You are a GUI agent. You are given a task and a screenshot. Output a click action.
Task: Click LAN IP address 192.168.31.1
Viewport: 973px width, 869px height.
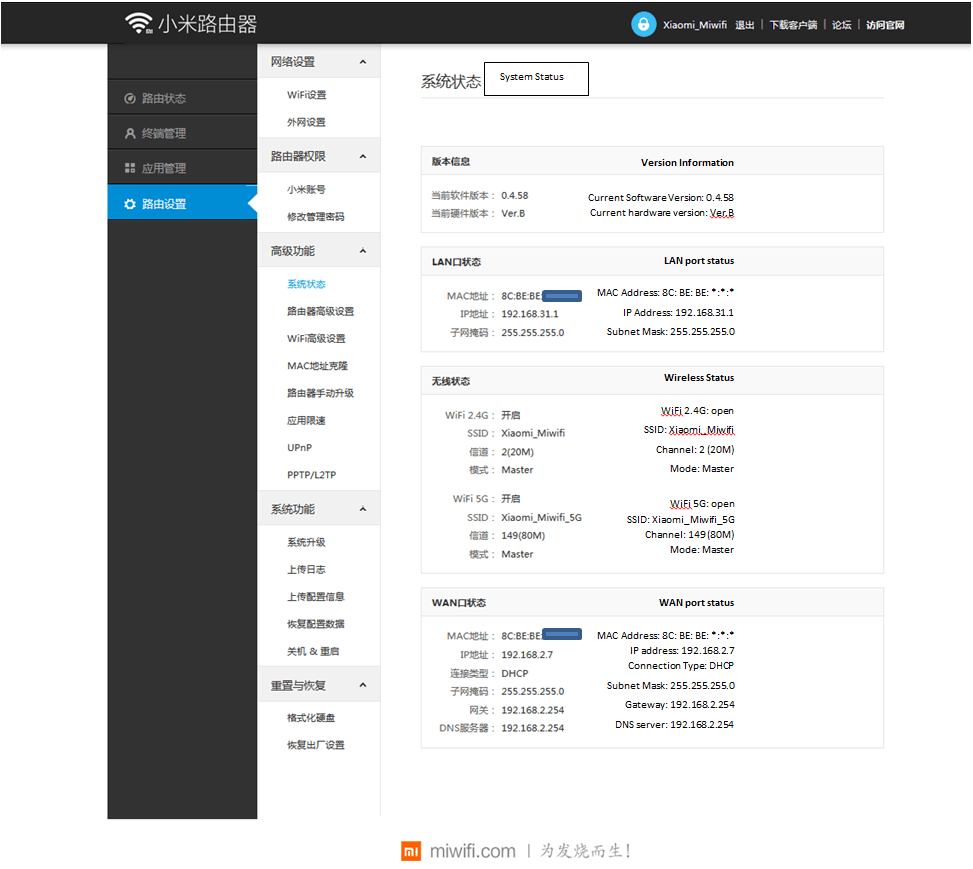pyautogui.click(x=530, y=314)
